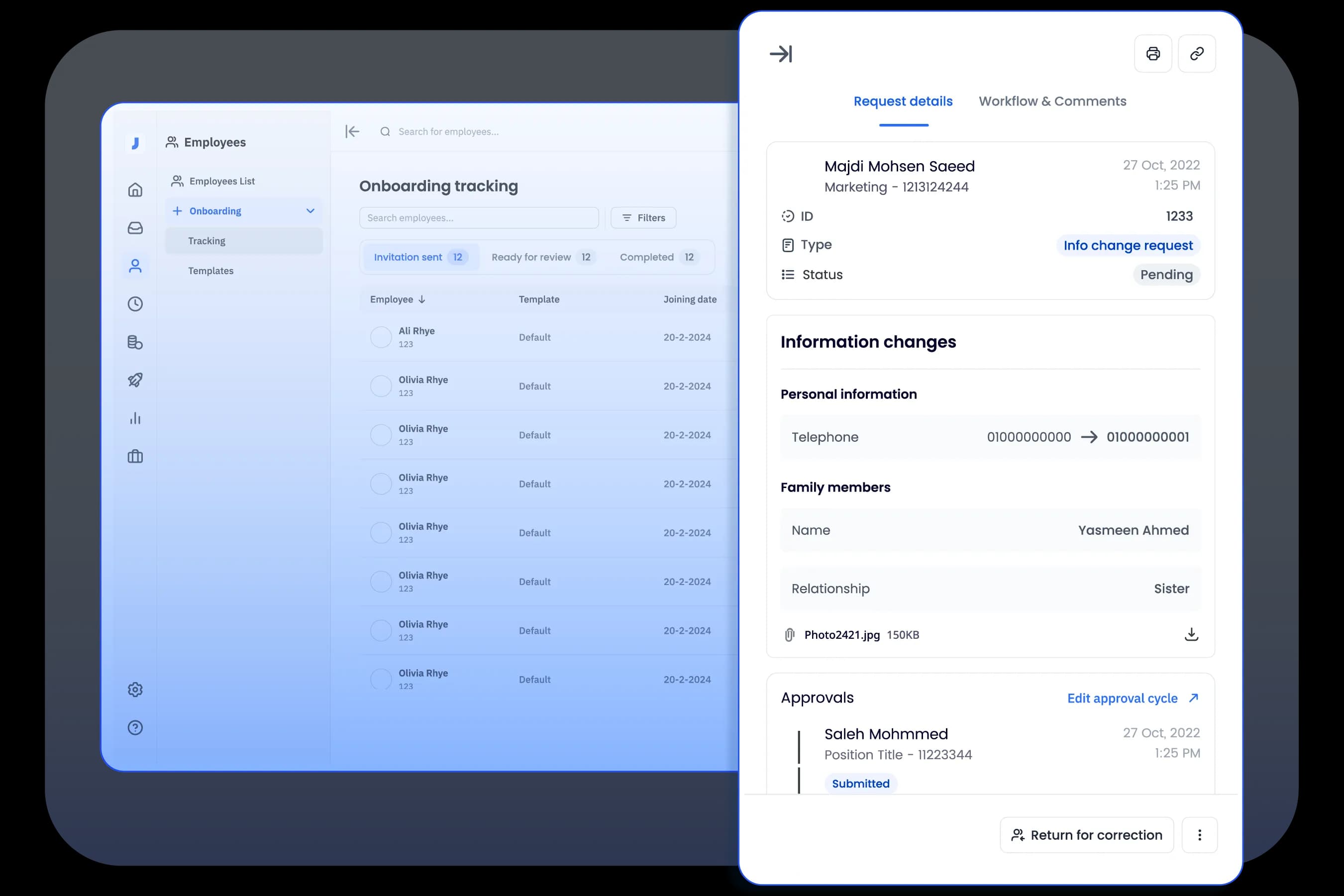Click the Joining date column header
The image size is (1344, 896).
click(690, 299)
